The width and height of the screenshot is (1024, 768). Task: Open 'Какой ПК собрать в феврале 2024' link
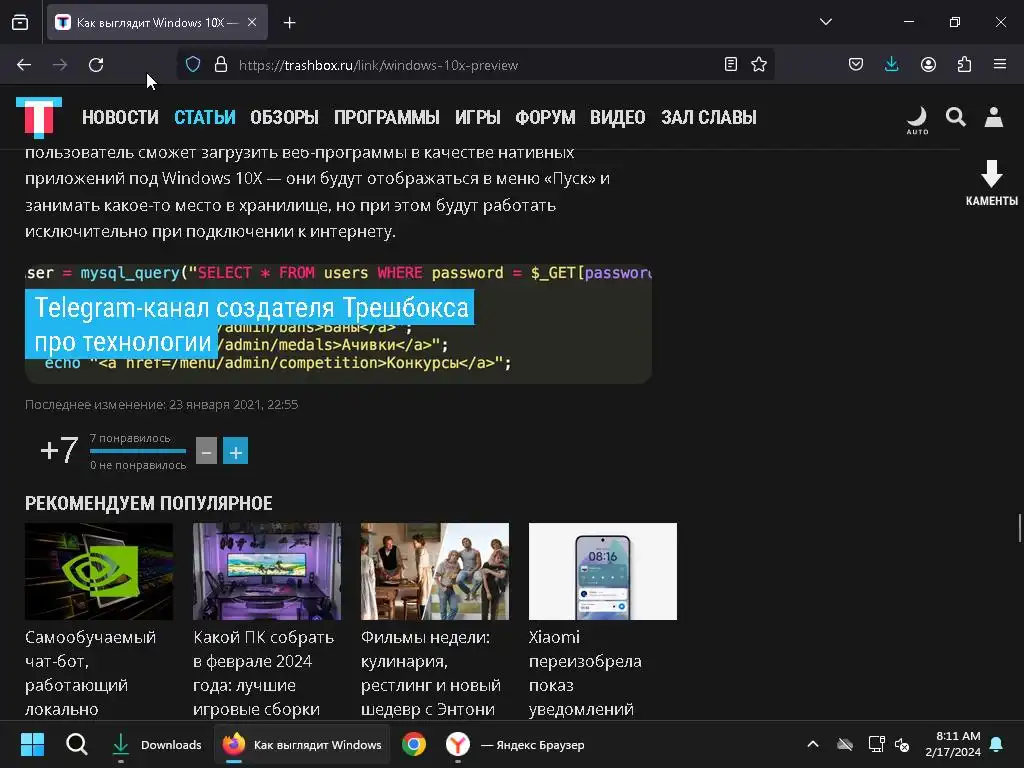(263, 673)
